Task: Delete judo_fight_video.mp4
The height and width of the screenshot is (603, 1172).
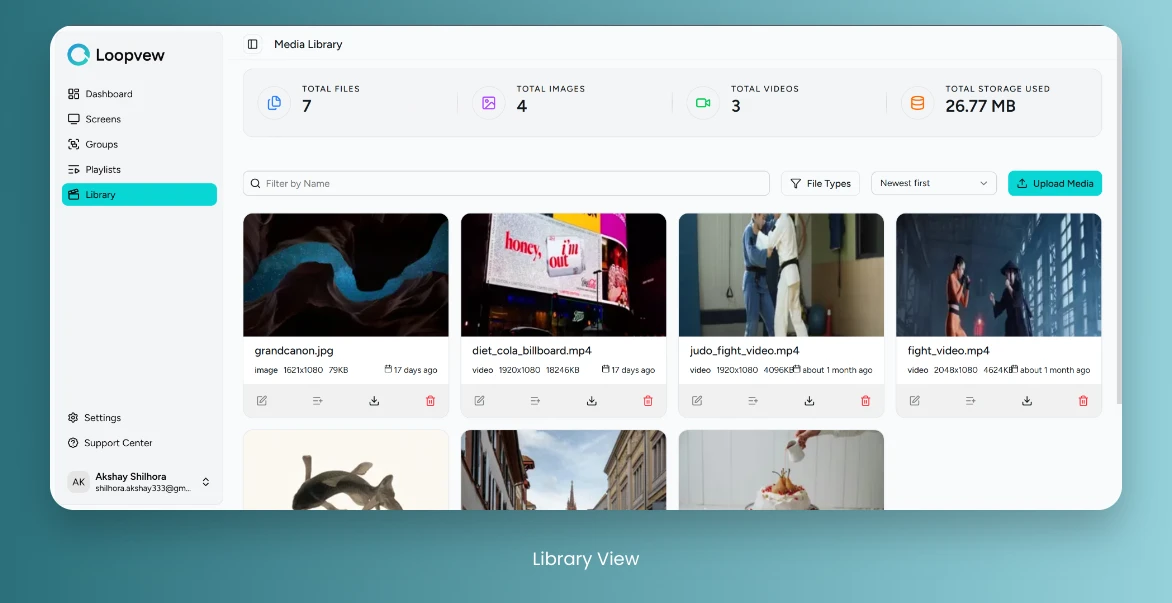Action: (x=866, y=401)
